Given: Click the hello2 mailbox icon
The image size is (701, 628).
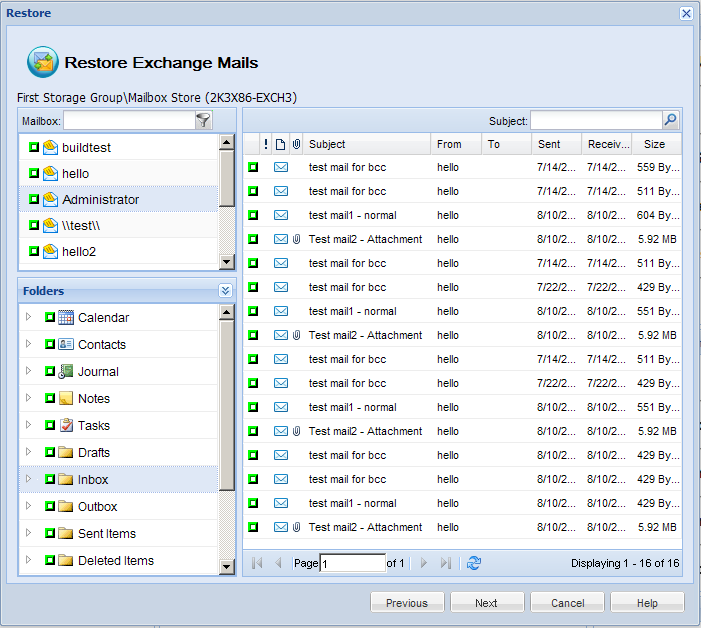Looking at the screenshot, I should pyautogui.click(x=51, y=251).
